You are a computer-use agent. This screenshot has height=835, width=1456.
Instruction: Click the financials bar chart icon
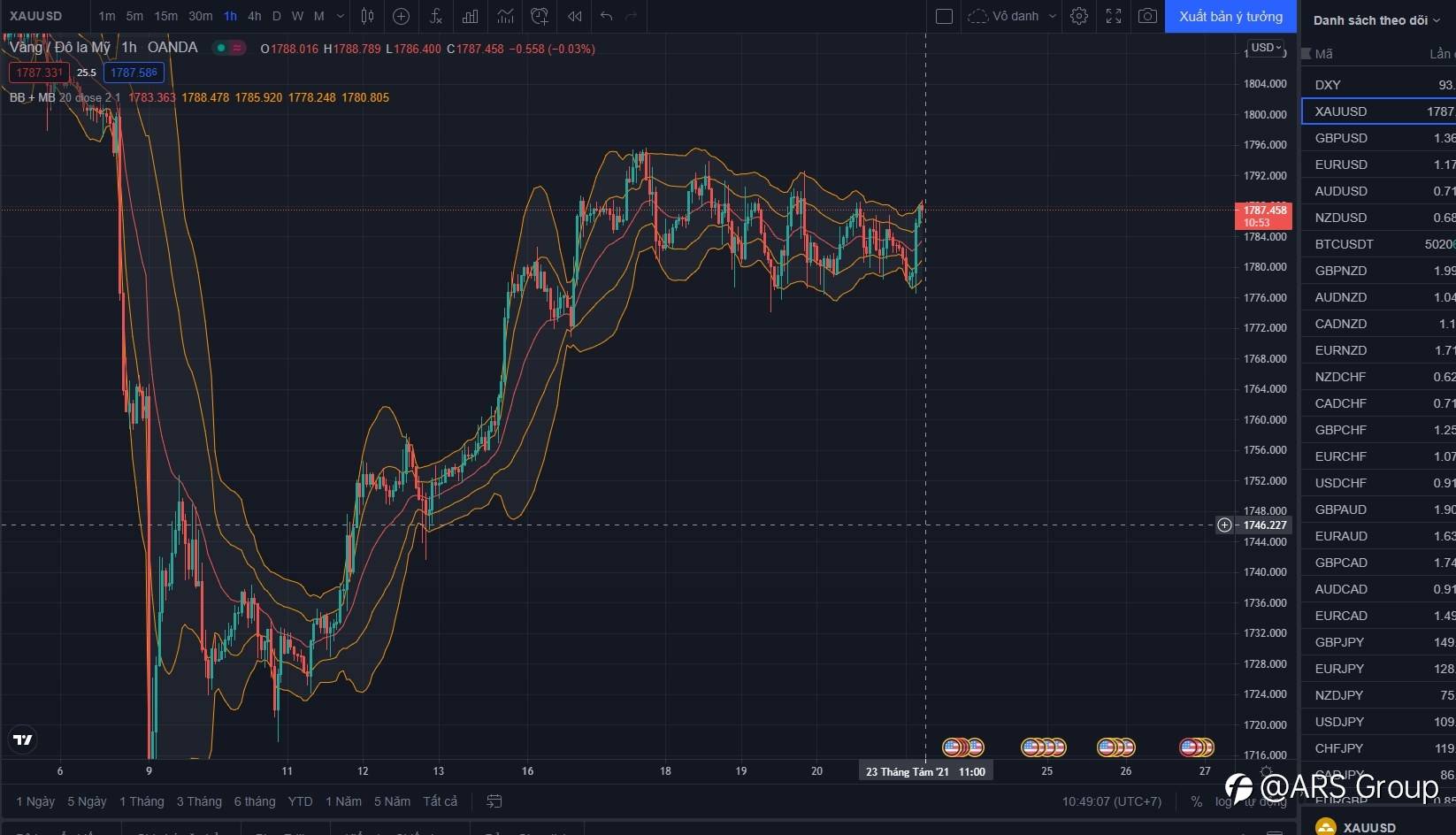471,16
